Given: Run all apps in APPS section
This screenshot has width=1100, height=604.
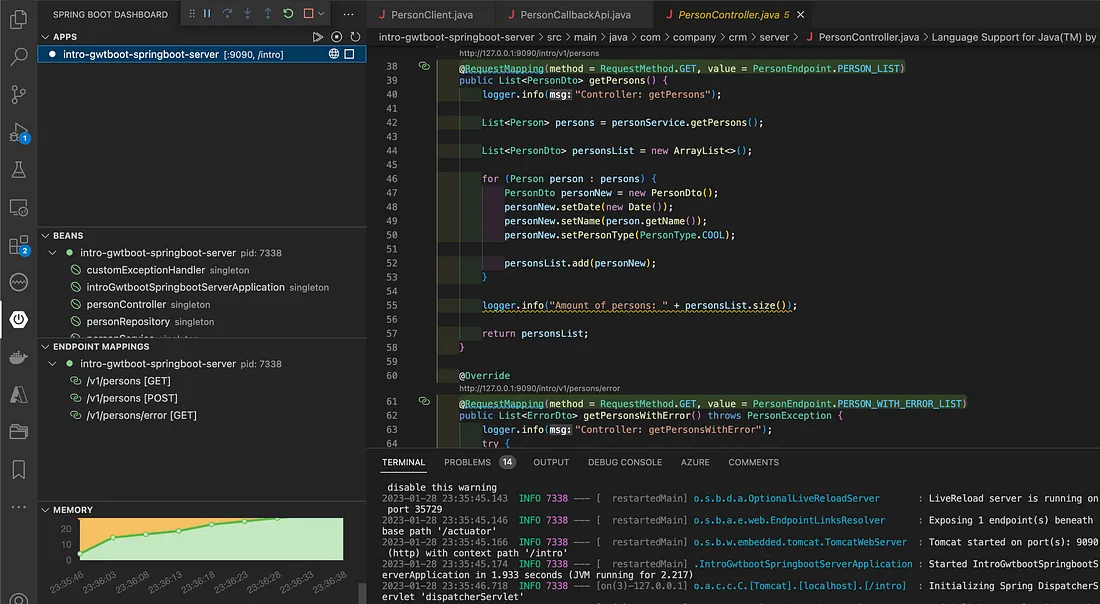Looking at the screenshot, I should (x=318, y=36).
